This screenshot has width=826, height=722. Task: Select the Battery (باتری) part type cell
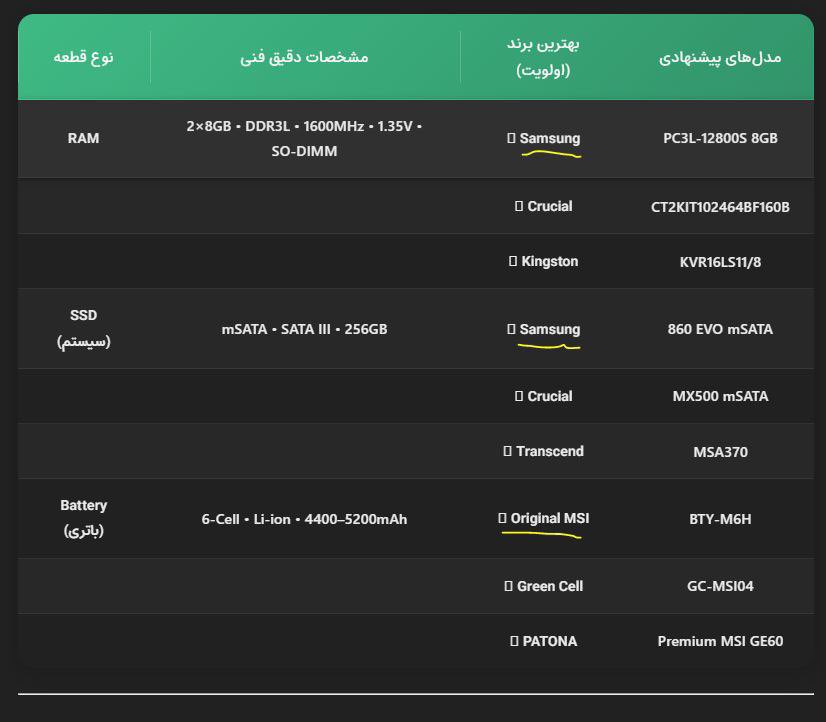pos(83,518)
